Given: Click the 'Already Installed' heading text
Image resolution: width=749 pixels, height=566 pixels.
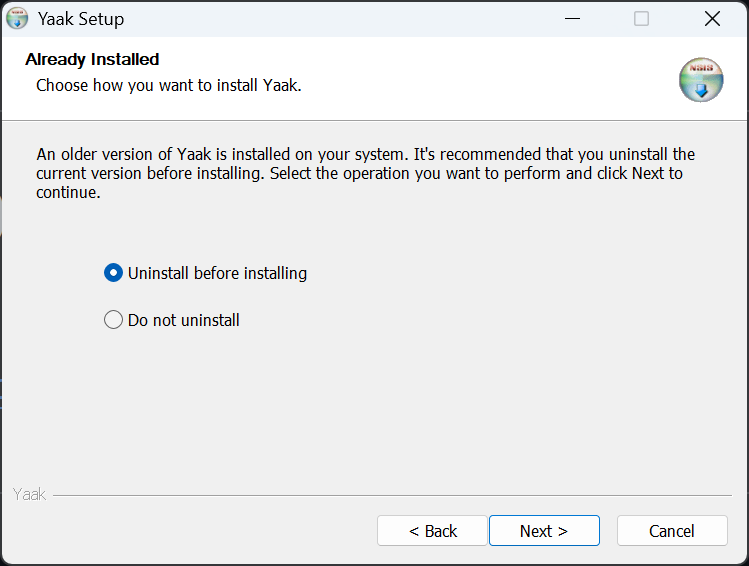Looking at the screenshot, I should click(92, 59).
